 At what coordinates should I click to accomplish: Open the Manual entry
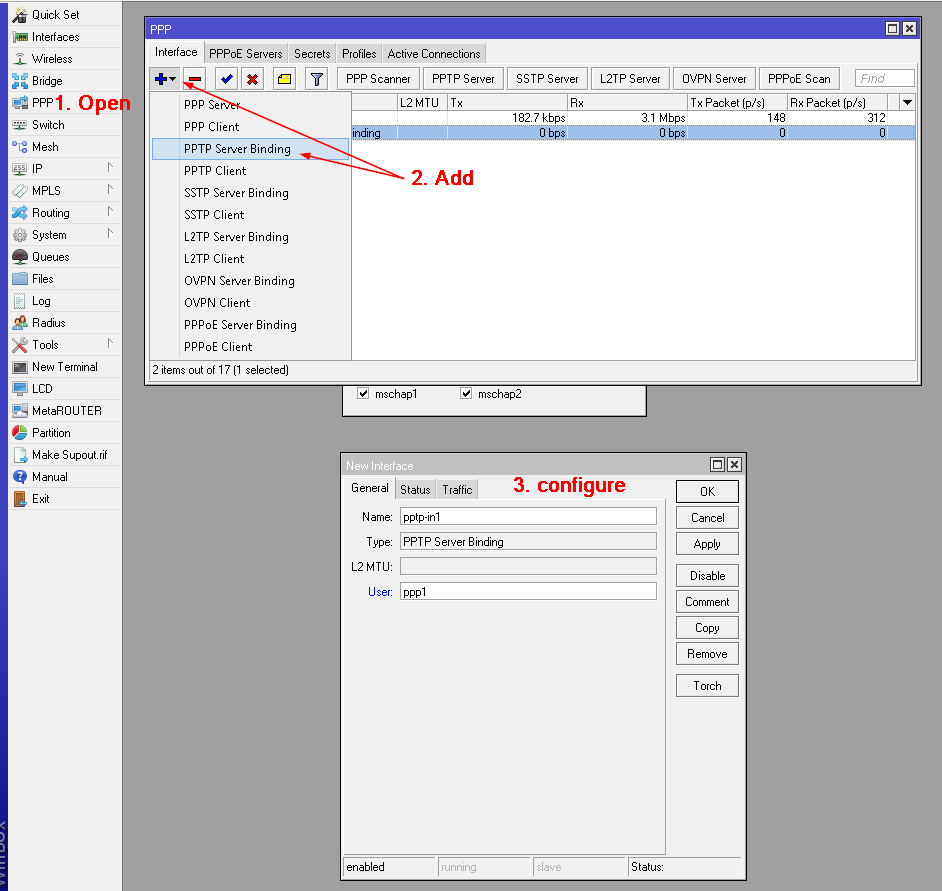pos(64,477)
